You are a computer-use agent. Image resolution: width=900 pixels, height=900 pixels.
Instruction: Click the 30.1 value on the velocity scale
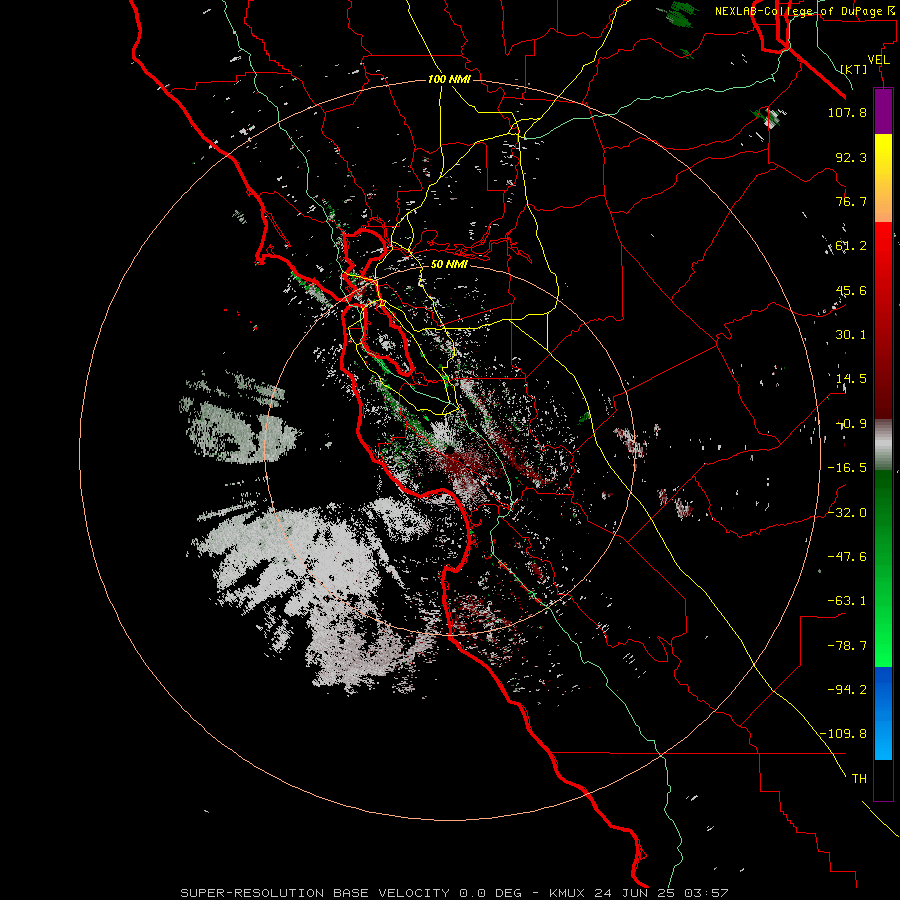[851, 335]
